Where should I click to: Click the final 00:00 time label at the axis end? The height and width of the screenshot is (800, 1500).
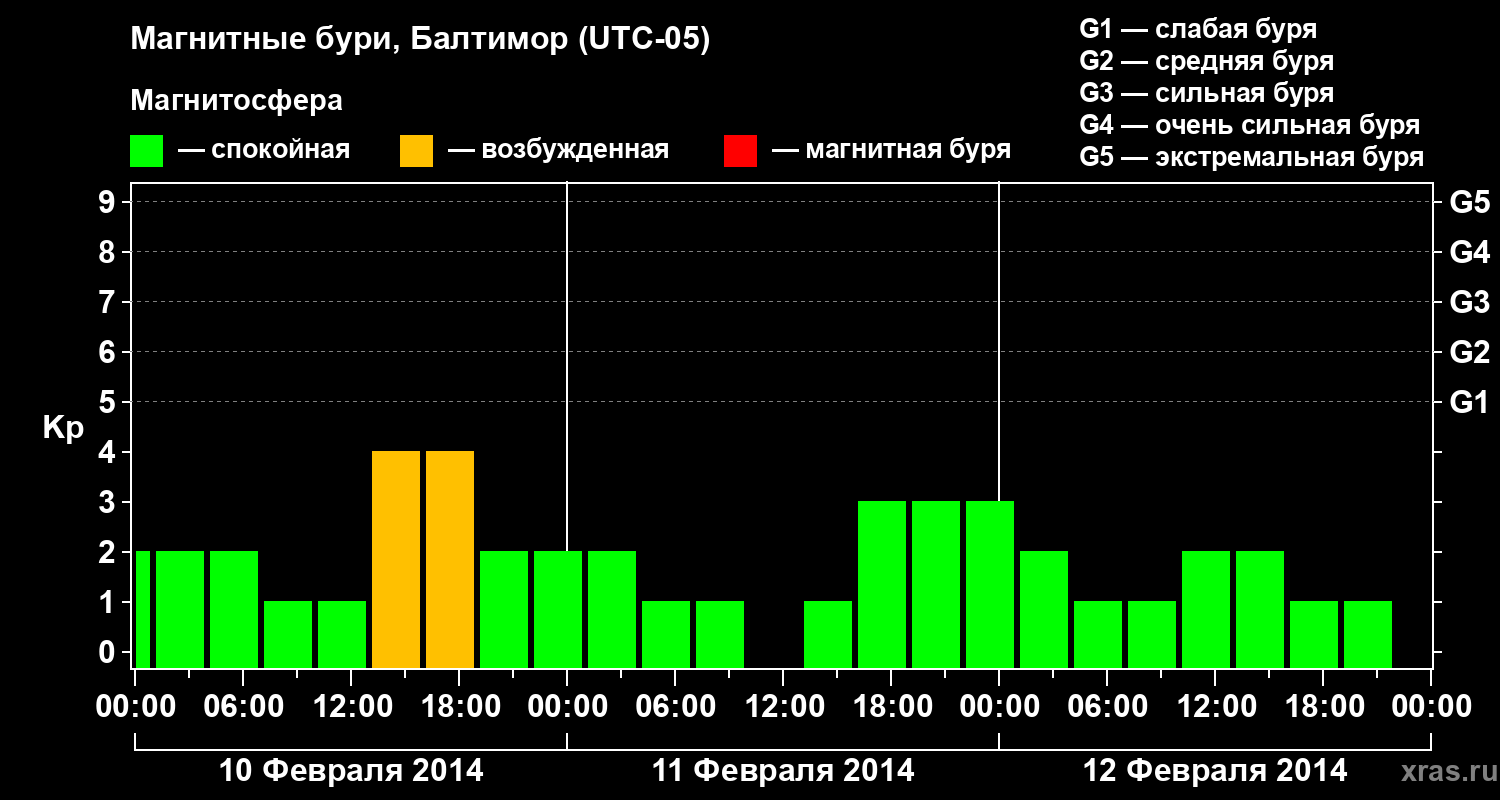(x=1431, y=706)
